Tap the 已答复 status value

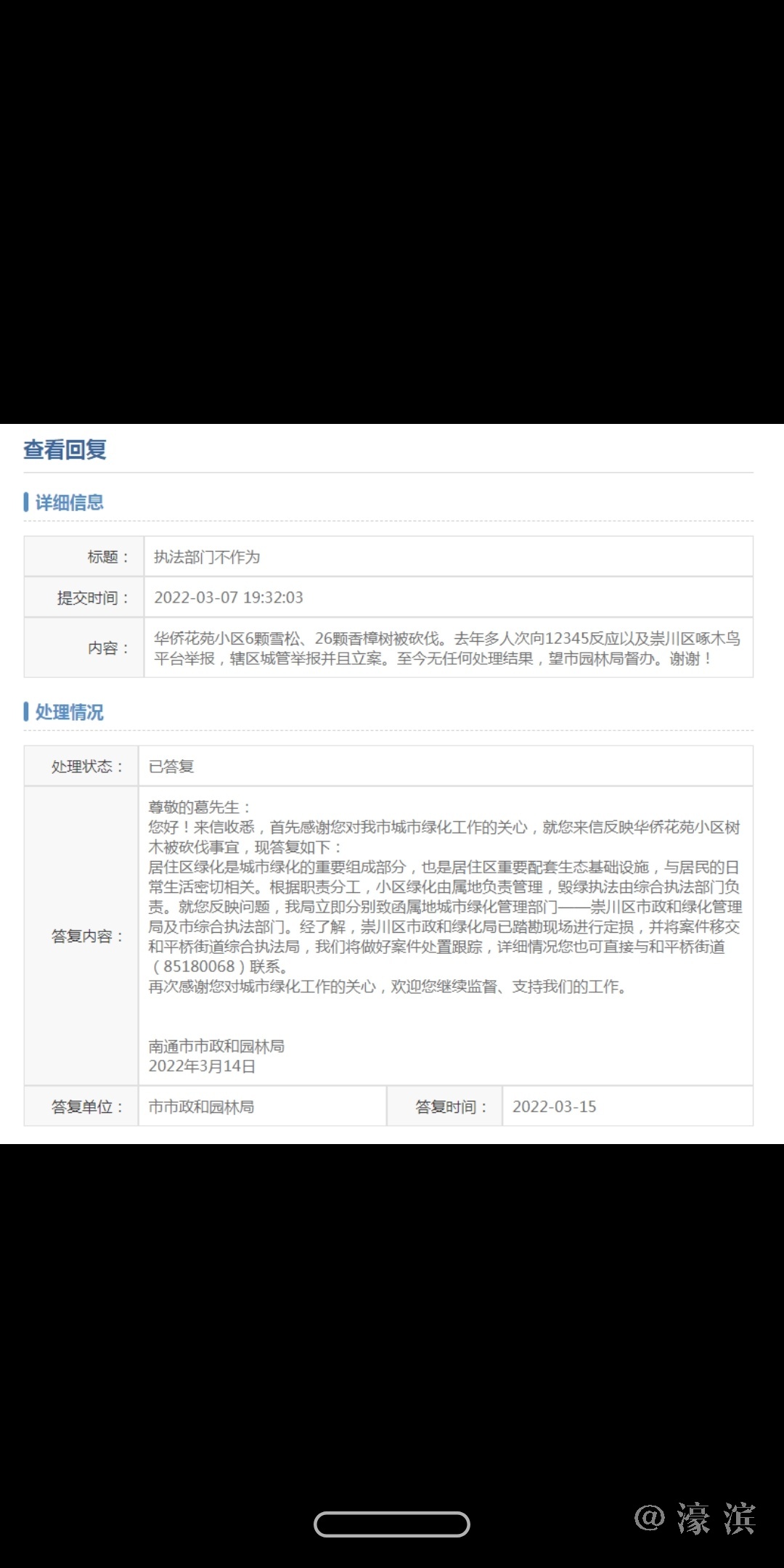click(171, 767)
